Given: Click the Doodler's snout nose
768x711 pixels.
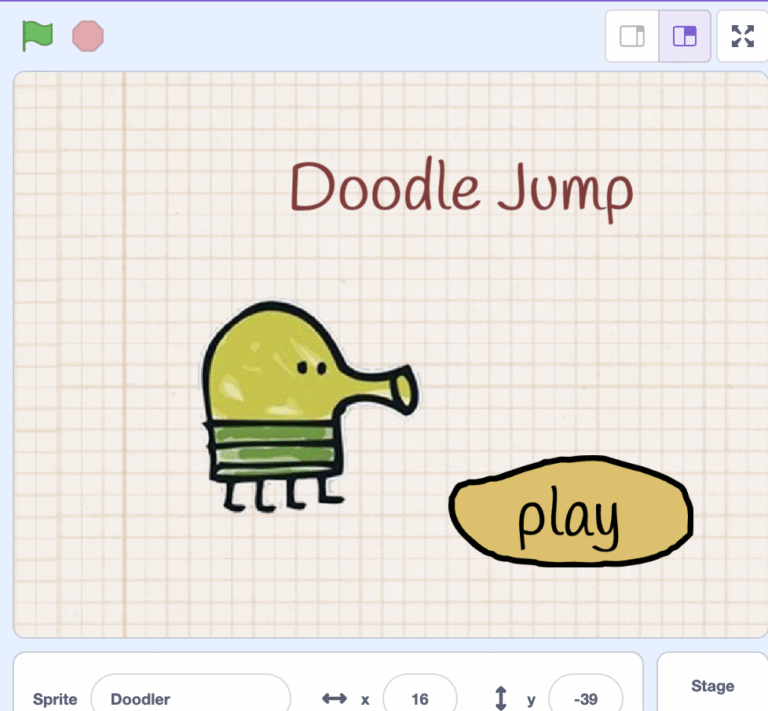Looking at the screenshot, I should click(x=400, y=387).
